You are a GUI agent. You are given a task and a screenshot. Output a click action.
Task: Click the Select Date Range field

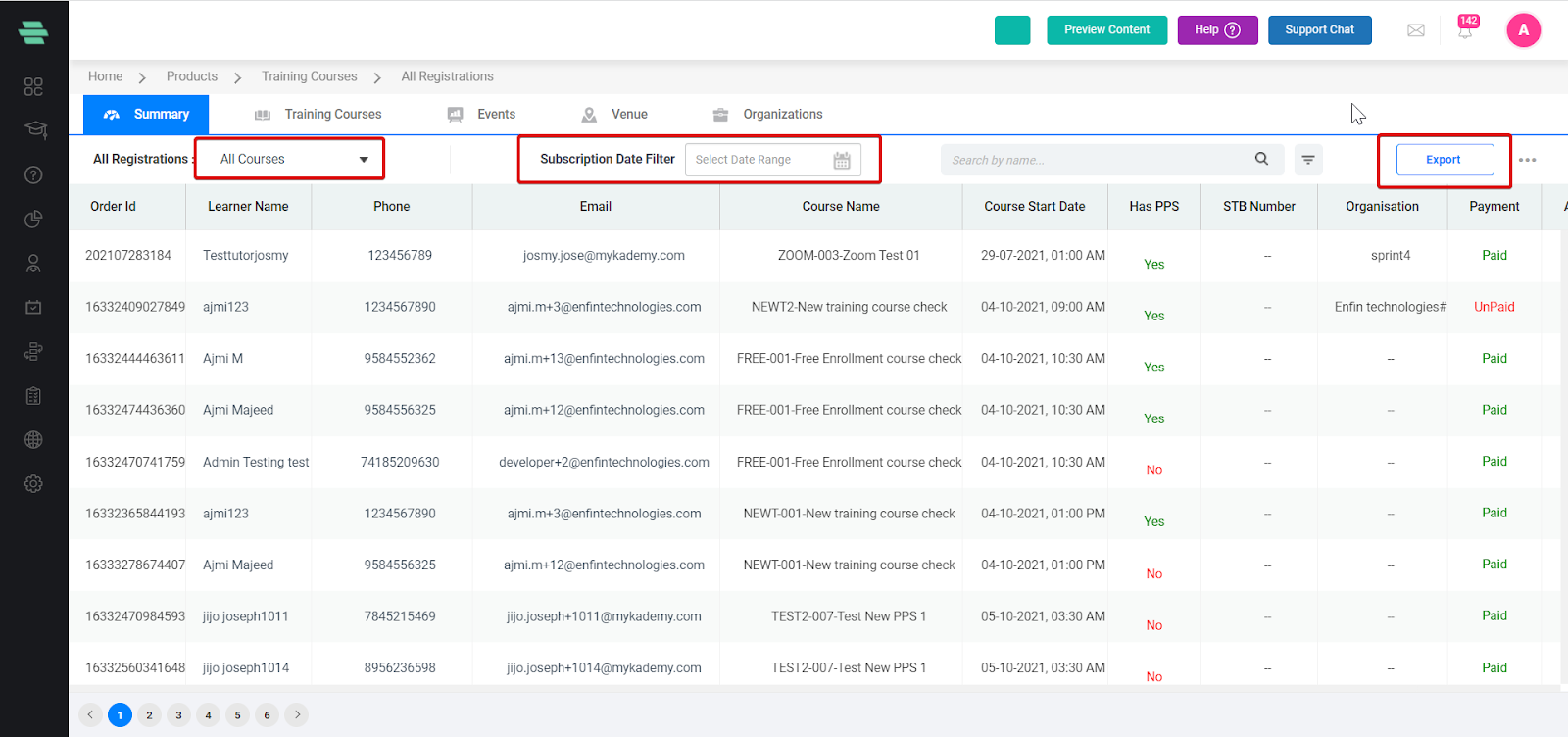tap(772, 160)
